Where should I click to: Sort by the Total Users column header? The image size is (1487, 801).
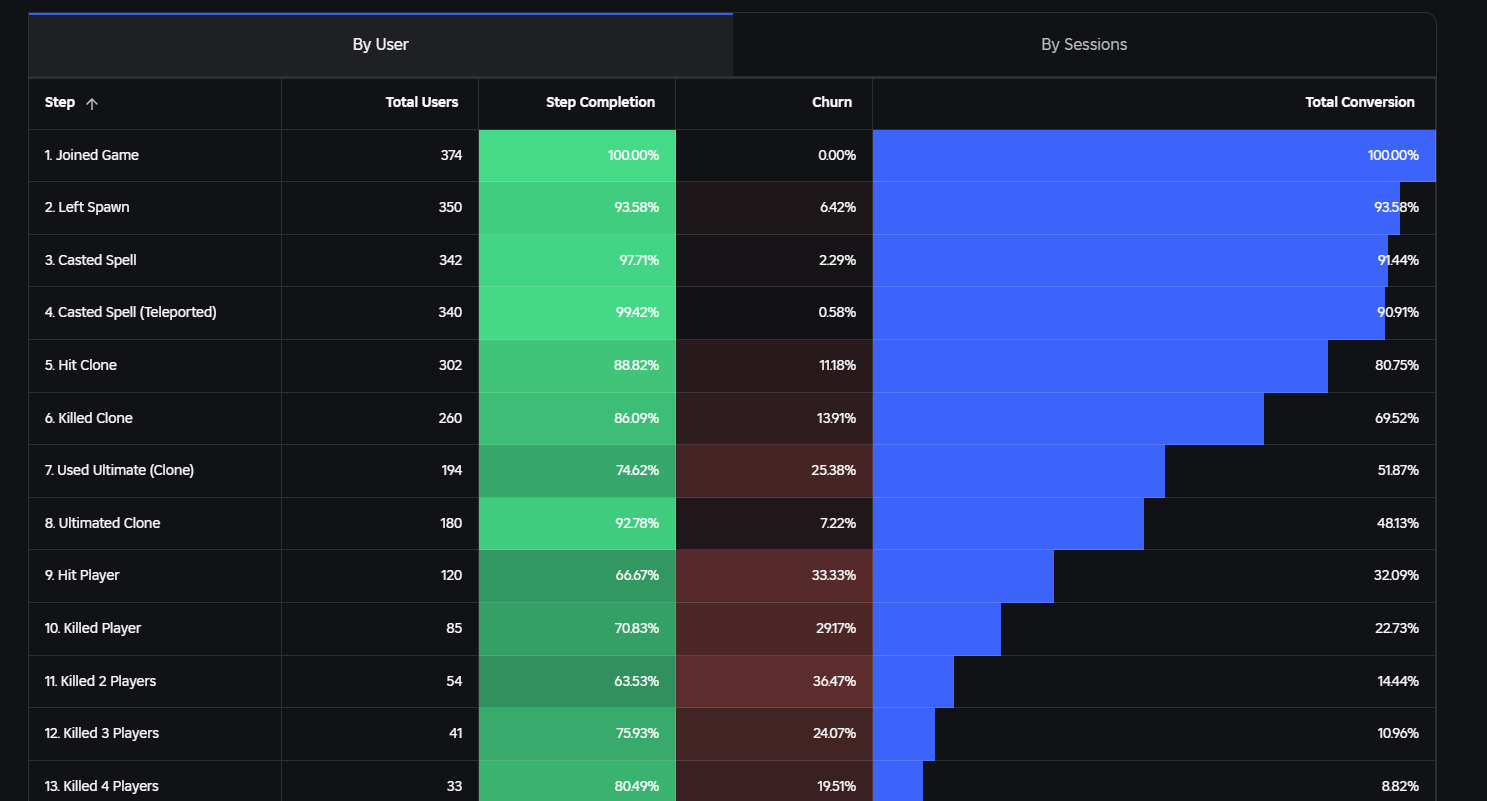pyautogui.click(x=422, y=102)
